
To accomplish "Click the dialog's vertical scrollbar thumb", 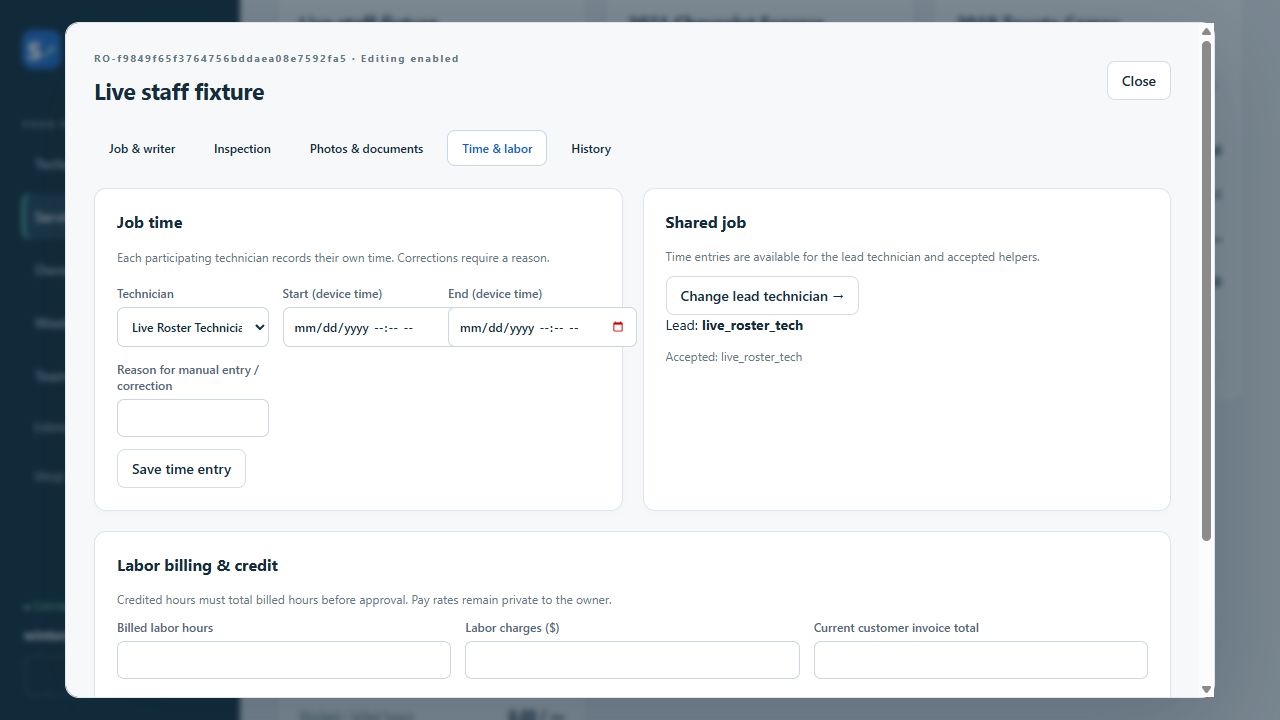I will point(1206,290).
